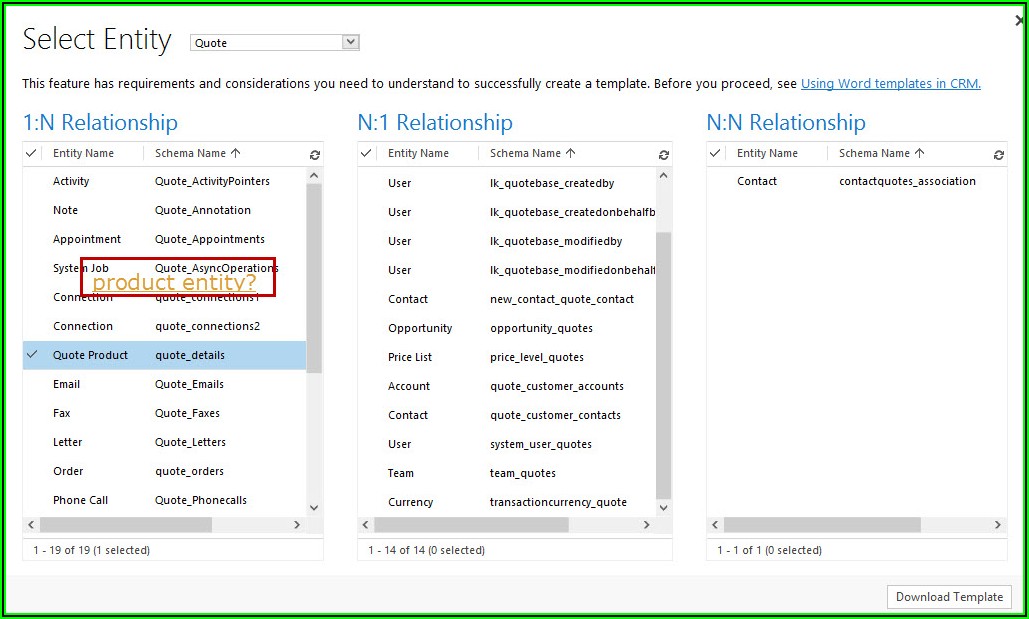Click the Download Template button
This screenshot has width=1029, height=619.
(949, 597)
